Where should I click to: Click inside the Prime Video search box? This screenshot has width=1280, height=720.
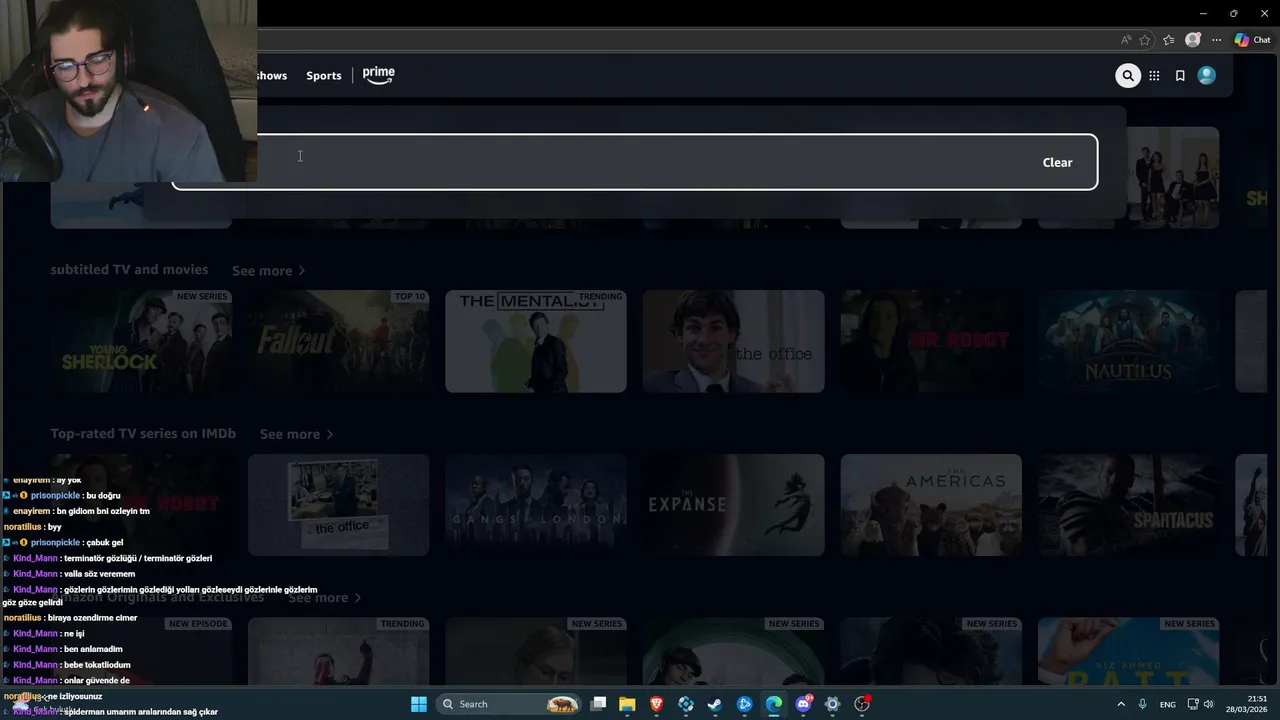click(x=634, y=162)
